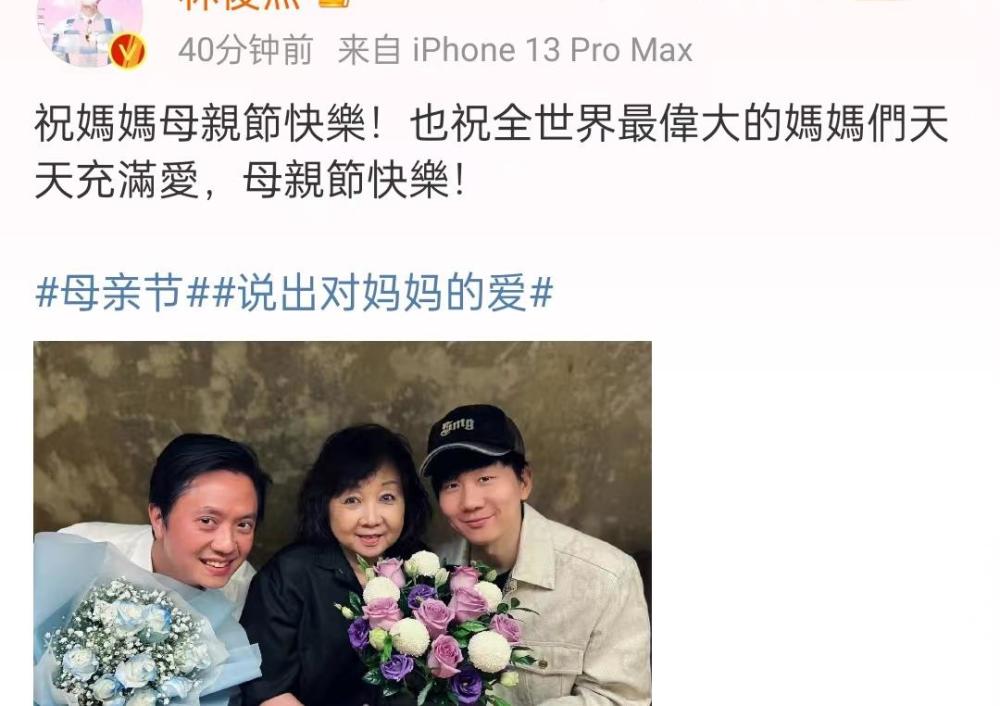Screen dimensions: 1000x706
Task: Tap the 40分钟前 timestamp
Action: [x=246, y=50]
